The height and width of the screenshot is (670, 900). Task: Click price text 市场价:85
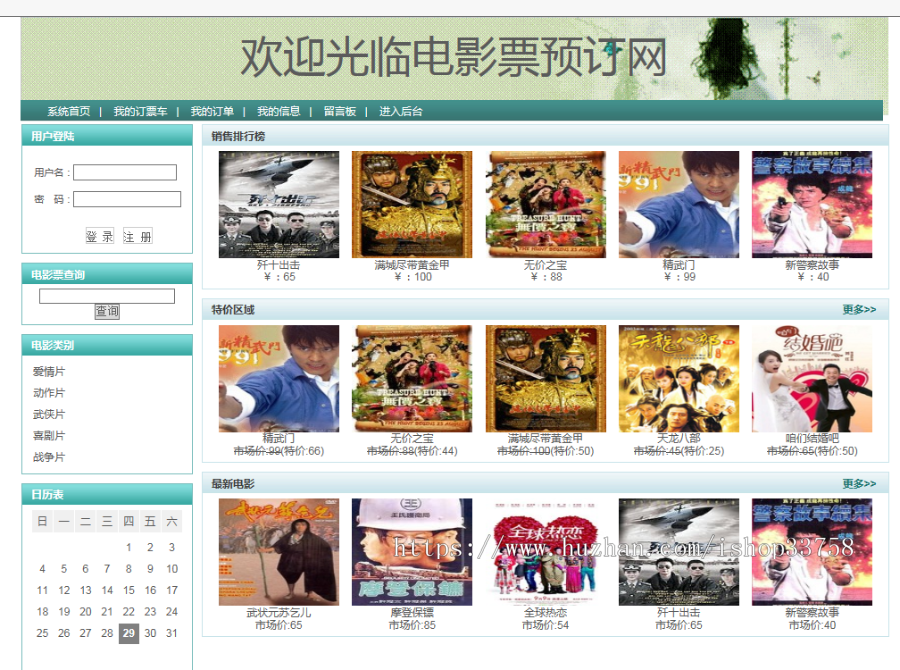[412, 625]
